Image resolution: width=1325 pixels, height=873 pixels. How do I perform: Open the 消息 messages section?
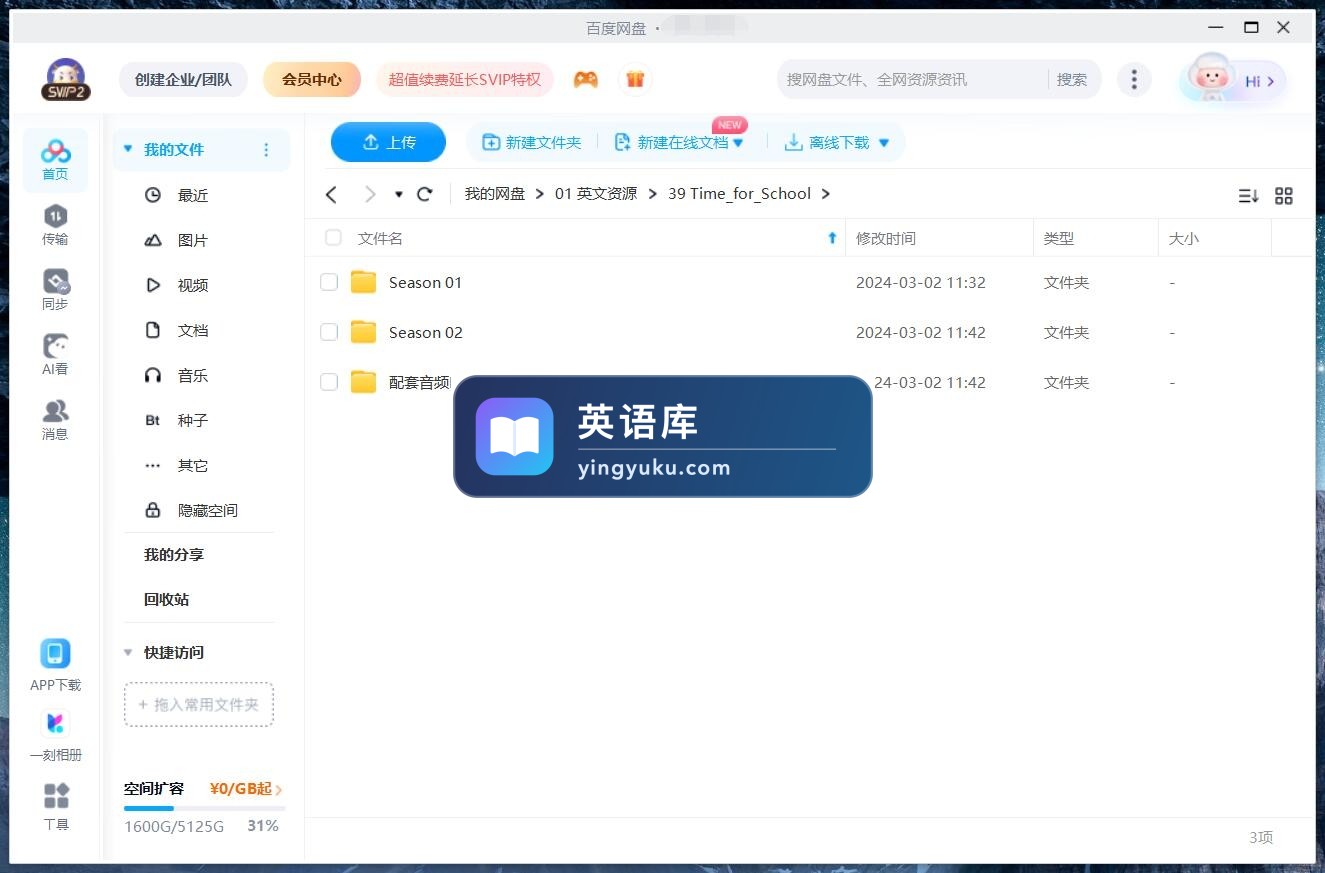coord(55,420)
